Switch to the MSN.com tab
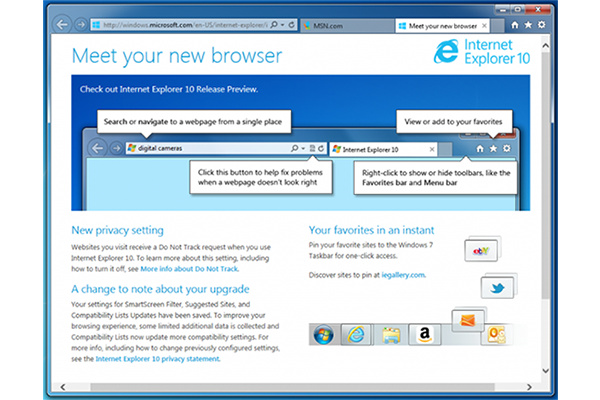The image size is (600, 400). pos(347,26)
